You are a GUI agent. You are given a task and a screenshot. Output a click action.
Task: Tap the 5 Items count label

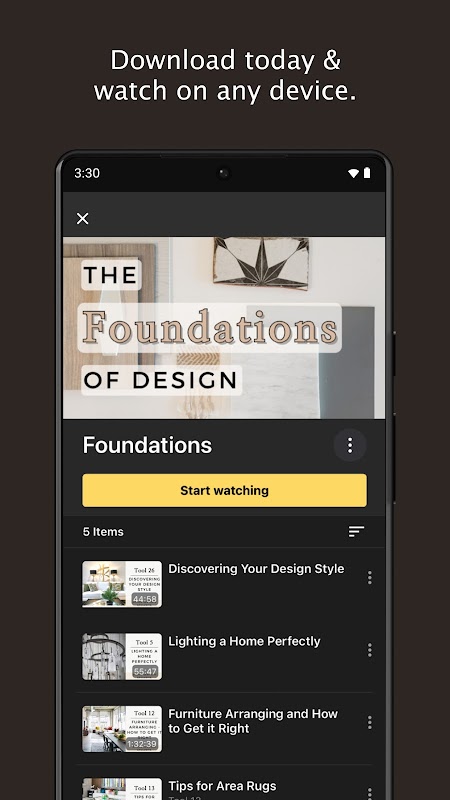click(103, 532)
